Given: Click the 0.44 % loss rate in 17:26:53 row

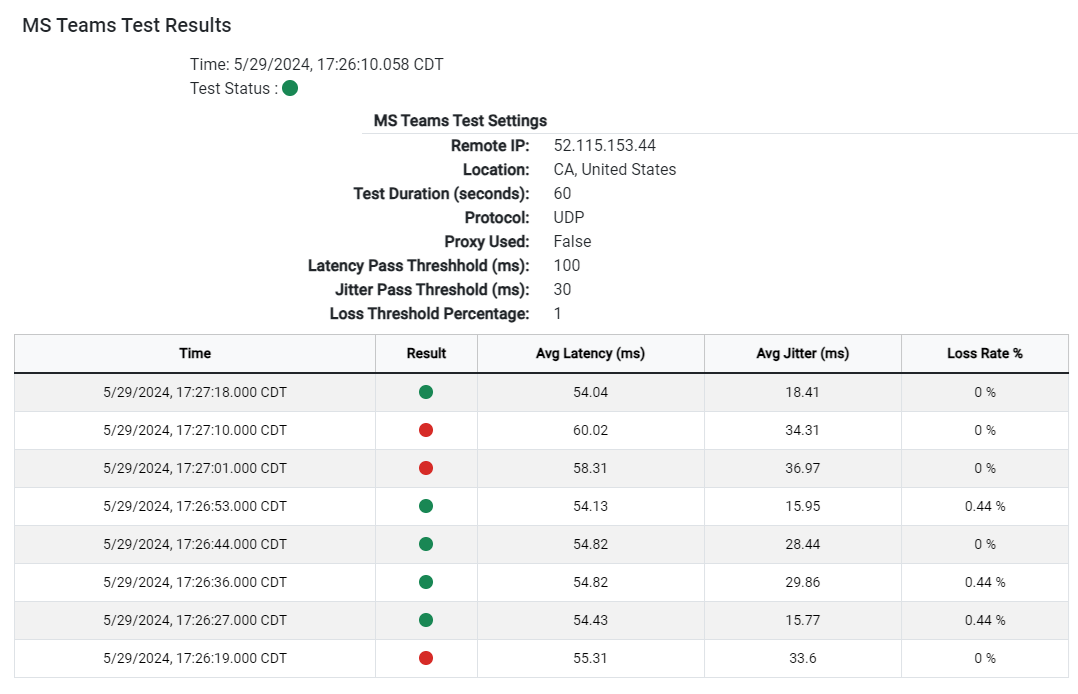Looking at the screenshot, I should (985, 506).
